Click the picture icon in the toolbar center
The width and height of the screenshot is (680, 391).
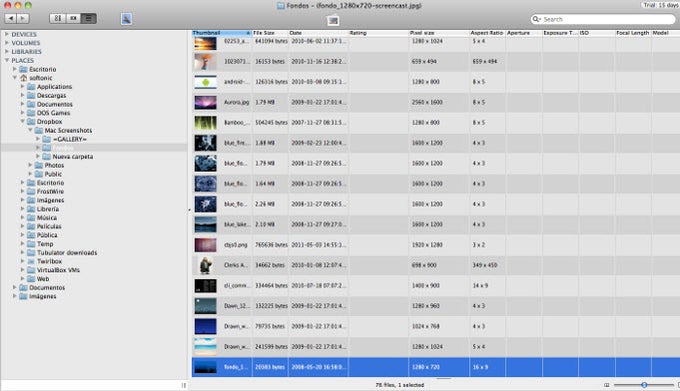pyautogui.click(x=333, y=20)
